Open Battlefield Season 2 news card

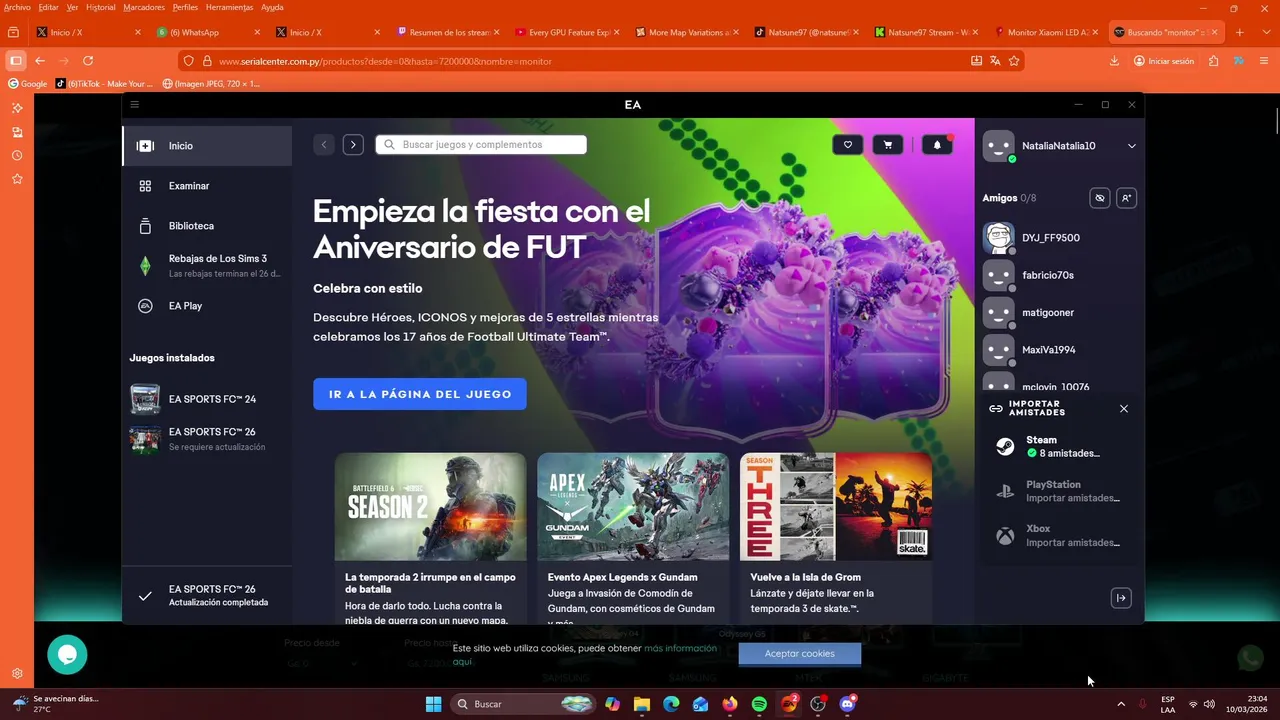click(x=430, y=538)
